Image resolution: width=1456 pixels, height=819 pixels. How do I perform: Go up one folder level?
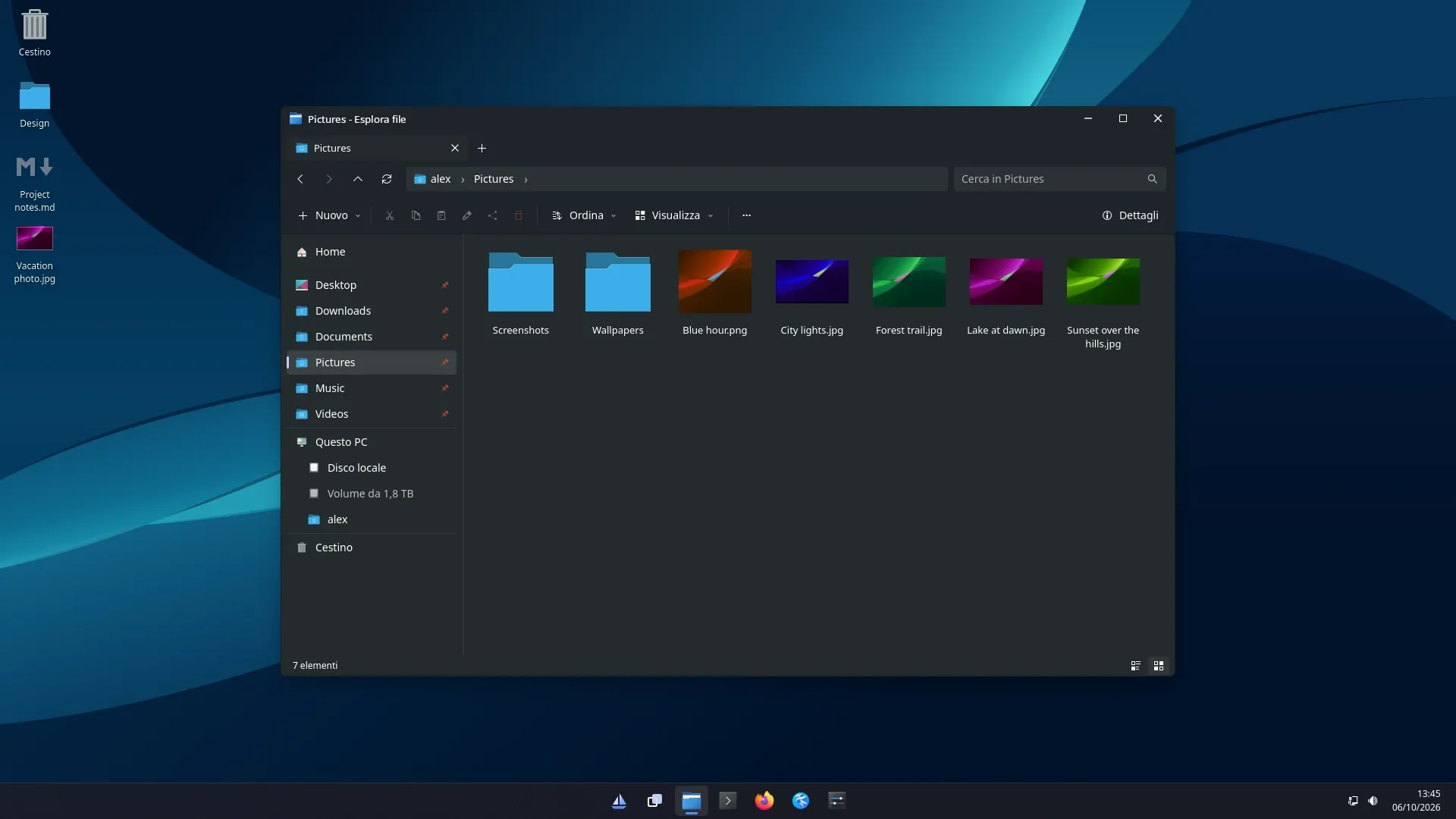358,179
